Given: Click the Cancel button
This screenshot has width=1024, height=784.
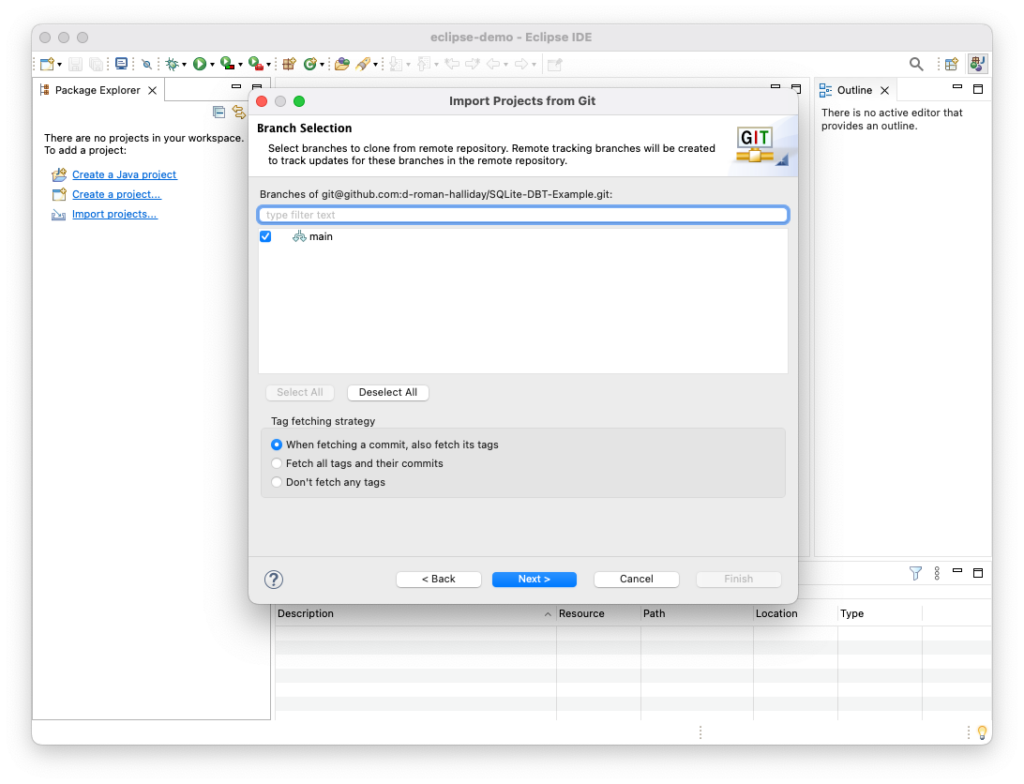Looking at the screenshot, I should coord(636,579).
